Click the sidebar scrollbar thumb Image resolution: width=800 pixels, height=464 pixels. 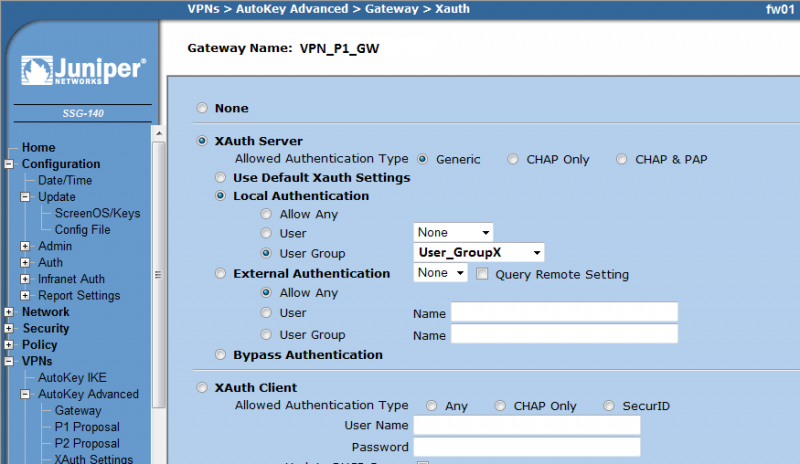[159, 275]
